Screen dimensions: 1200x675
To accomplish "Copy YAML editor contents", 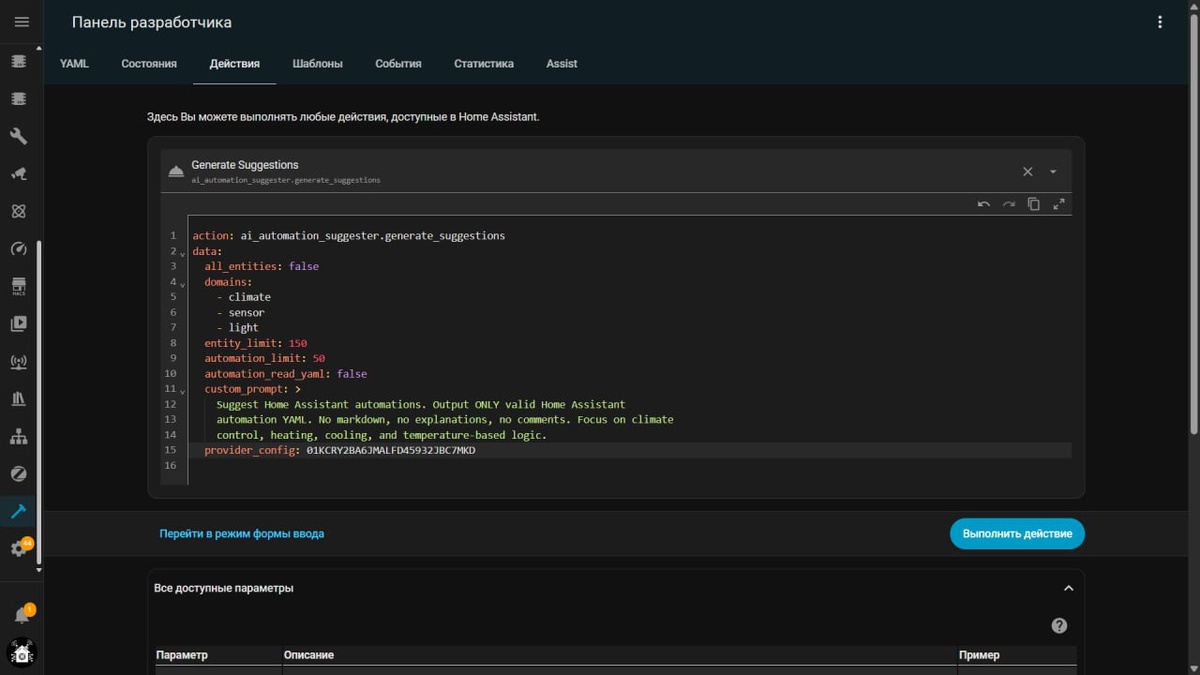I will coord(1034,204).
